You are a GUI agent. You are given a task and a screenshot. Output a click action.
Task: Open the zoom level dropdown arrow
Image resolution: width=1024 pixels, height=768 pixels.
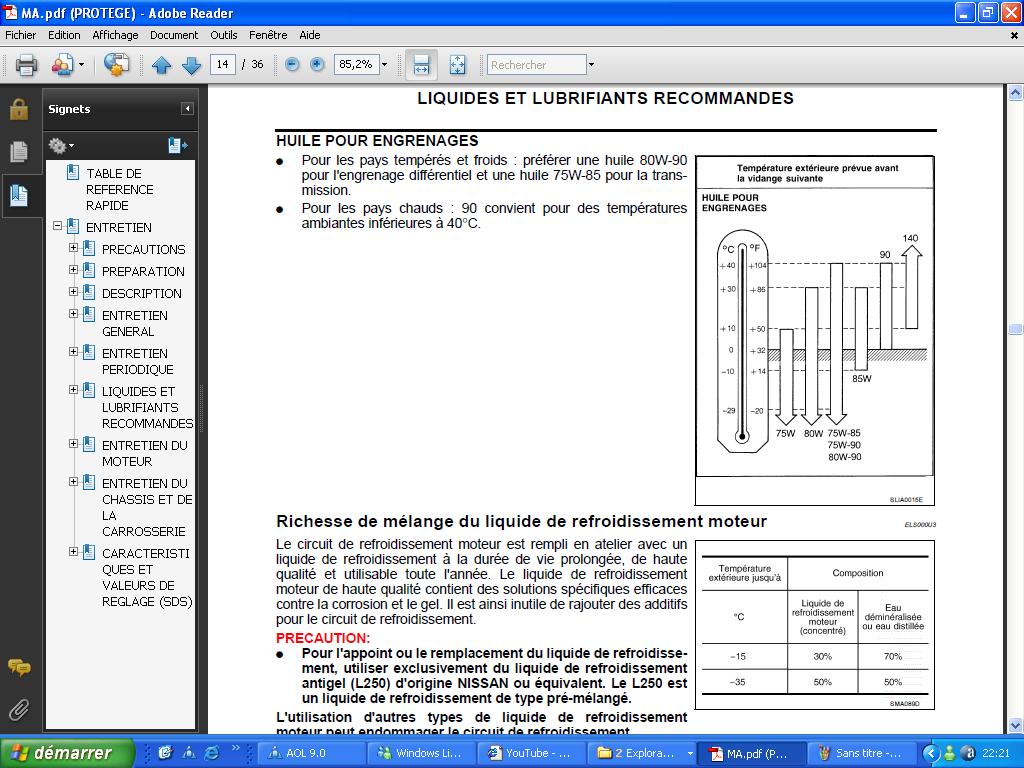click(384, 65)
